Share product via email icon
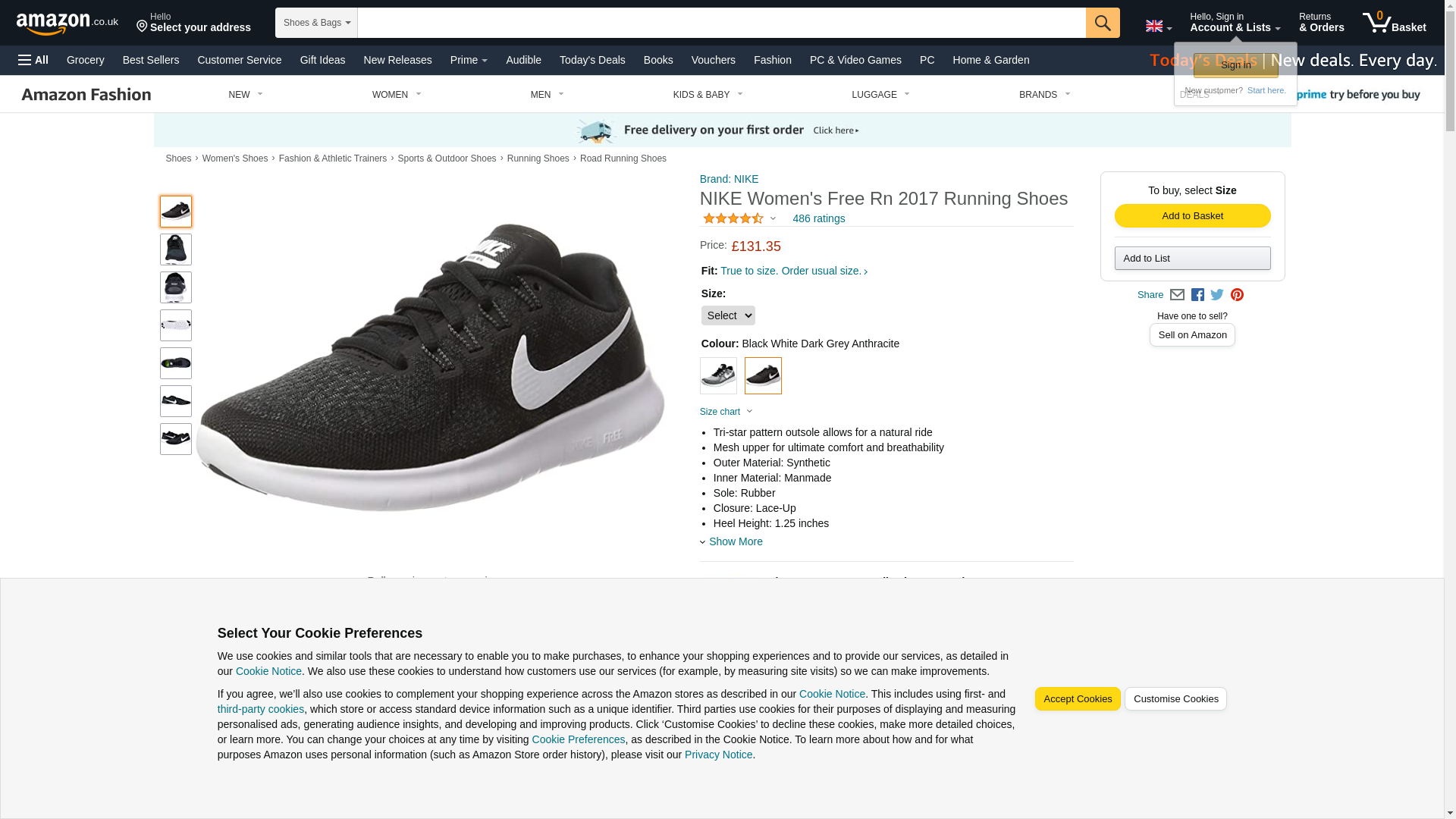1456x819 pixels. point(1177,295)
